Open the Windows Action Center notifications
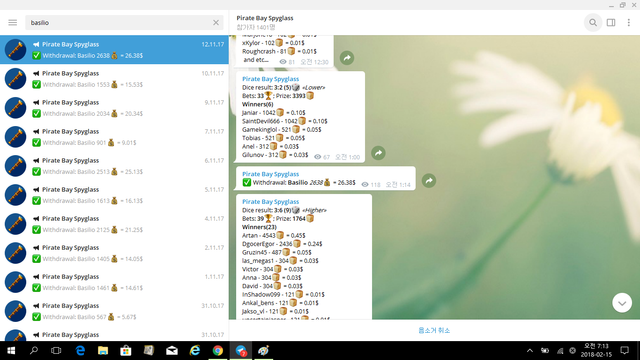The height and width of the screenshot is (360, 640). (x=624, y=351)
